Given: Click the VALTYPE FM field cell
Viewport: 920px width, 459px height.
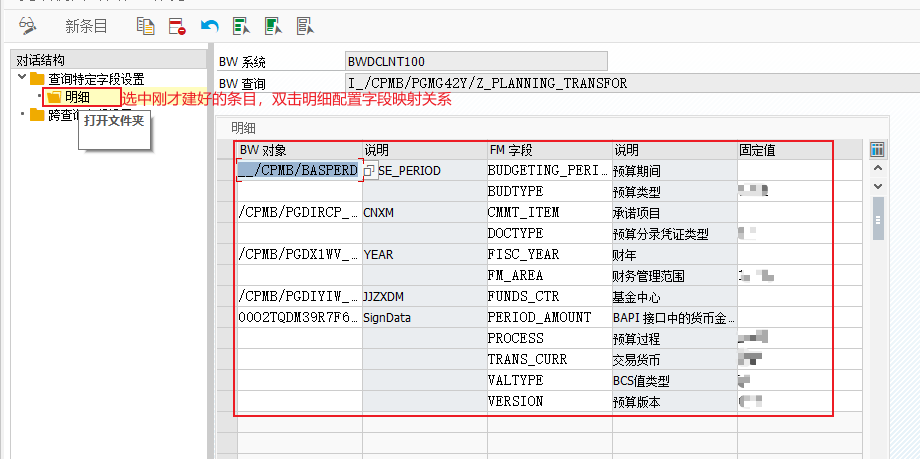Looking at the screenshot, I should 550,381.
